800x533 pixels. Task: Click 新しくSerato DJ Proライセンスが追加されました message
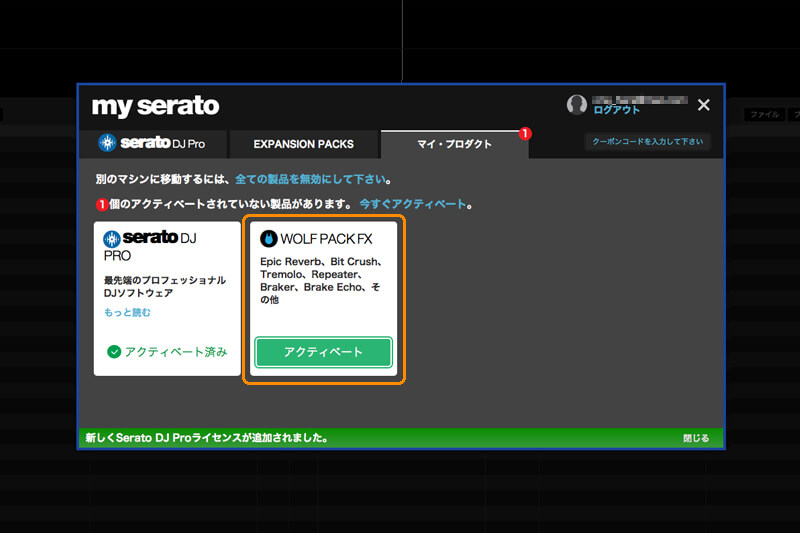[207, 438]
